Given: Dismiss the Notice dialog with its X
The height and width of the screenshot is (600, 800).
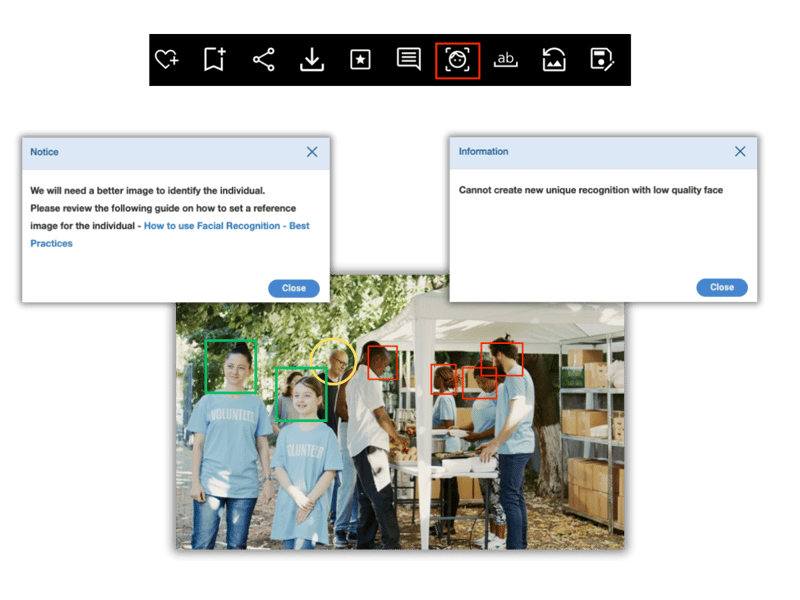Looking at the screenshot, I should pos(312,152).
